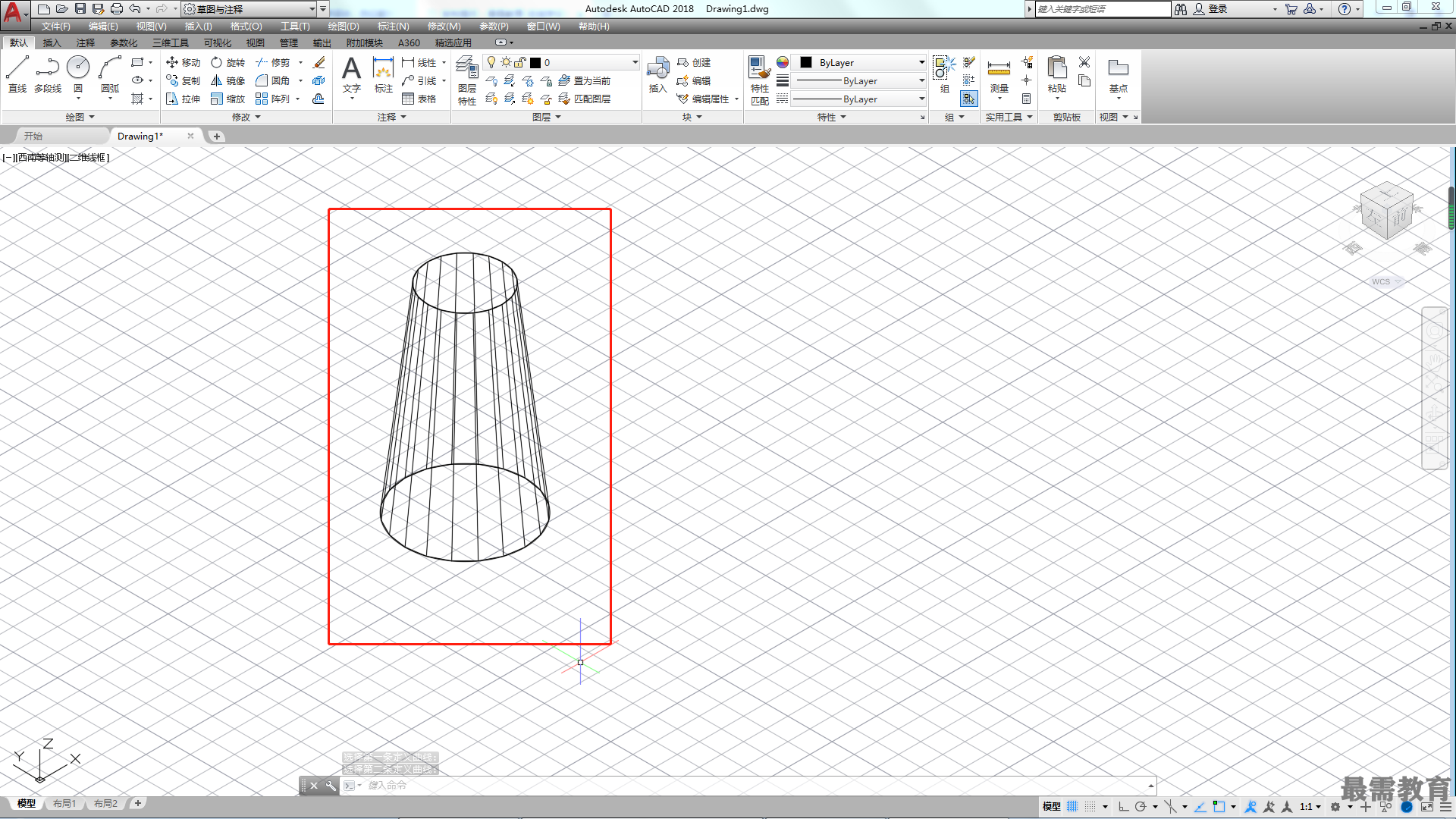Toggle object snap tracking in status bar

pos(1200,806)
